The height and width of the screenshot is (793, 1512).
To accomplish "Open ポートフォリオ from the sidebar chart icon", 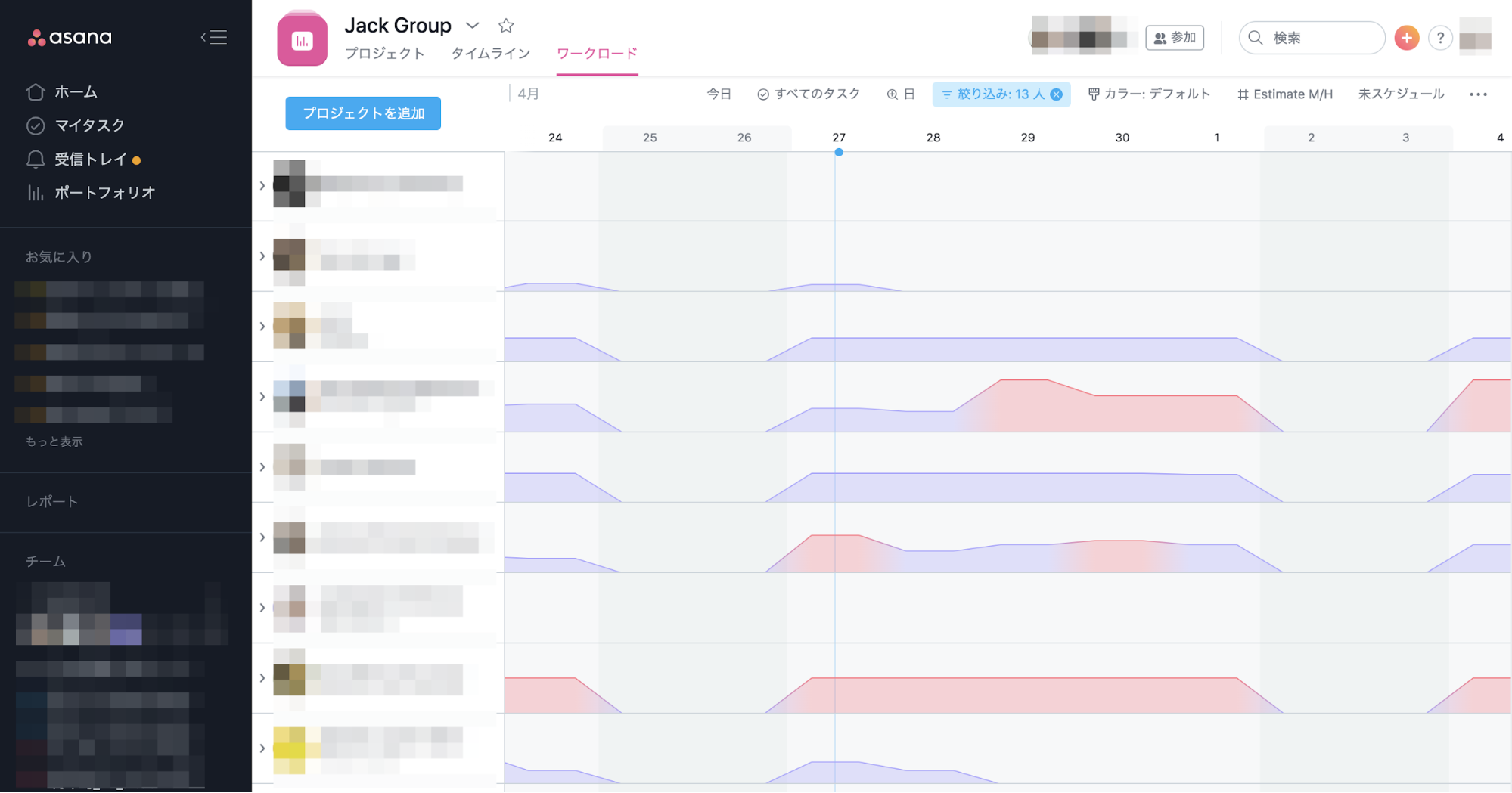I will tap(35, 193).
